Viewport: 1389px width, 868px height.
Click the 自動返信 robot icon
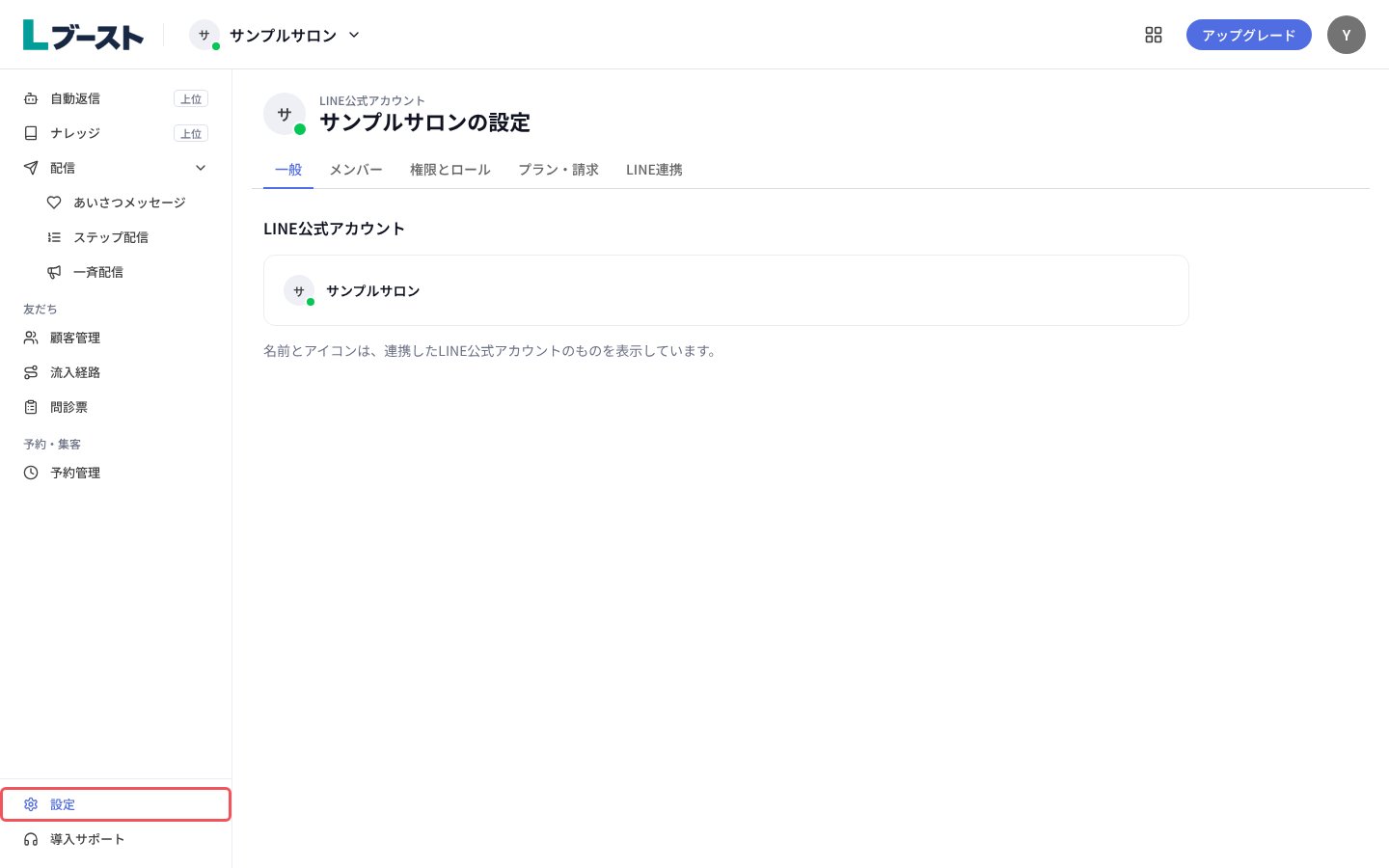click(31, 98)
